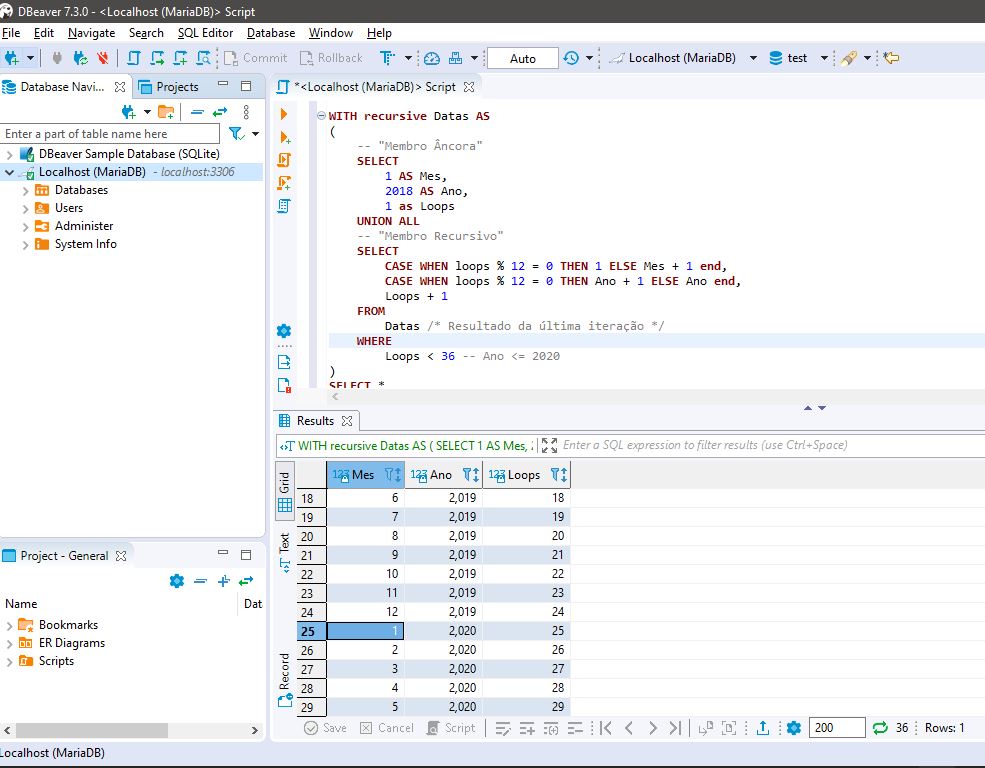Switch results view to Text mode

click(x=285, y=552)
